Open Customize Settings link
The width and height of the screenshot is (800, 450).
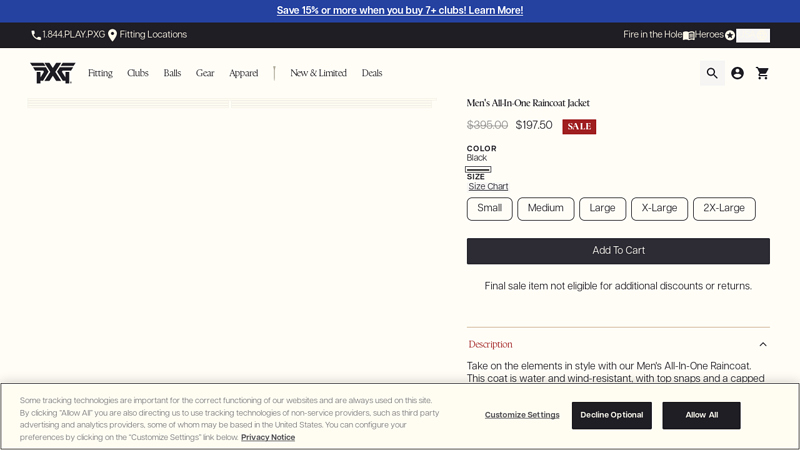522,415
